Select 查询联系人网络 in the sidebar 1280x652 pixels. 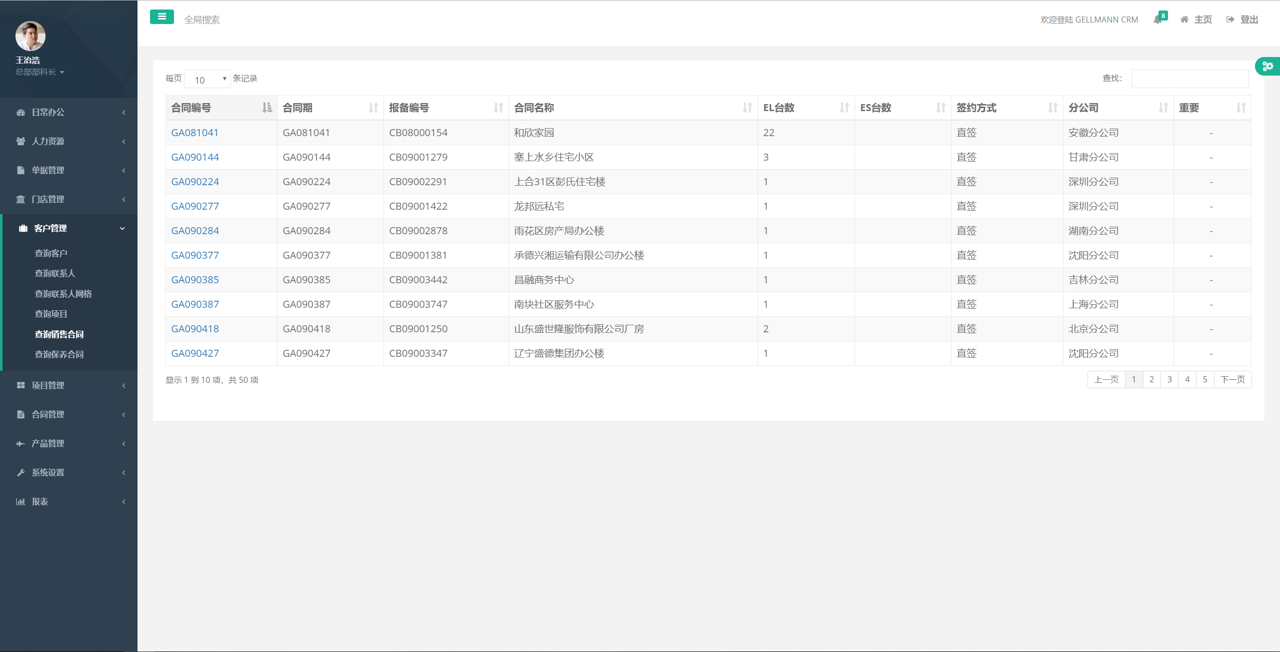[63, 294]
